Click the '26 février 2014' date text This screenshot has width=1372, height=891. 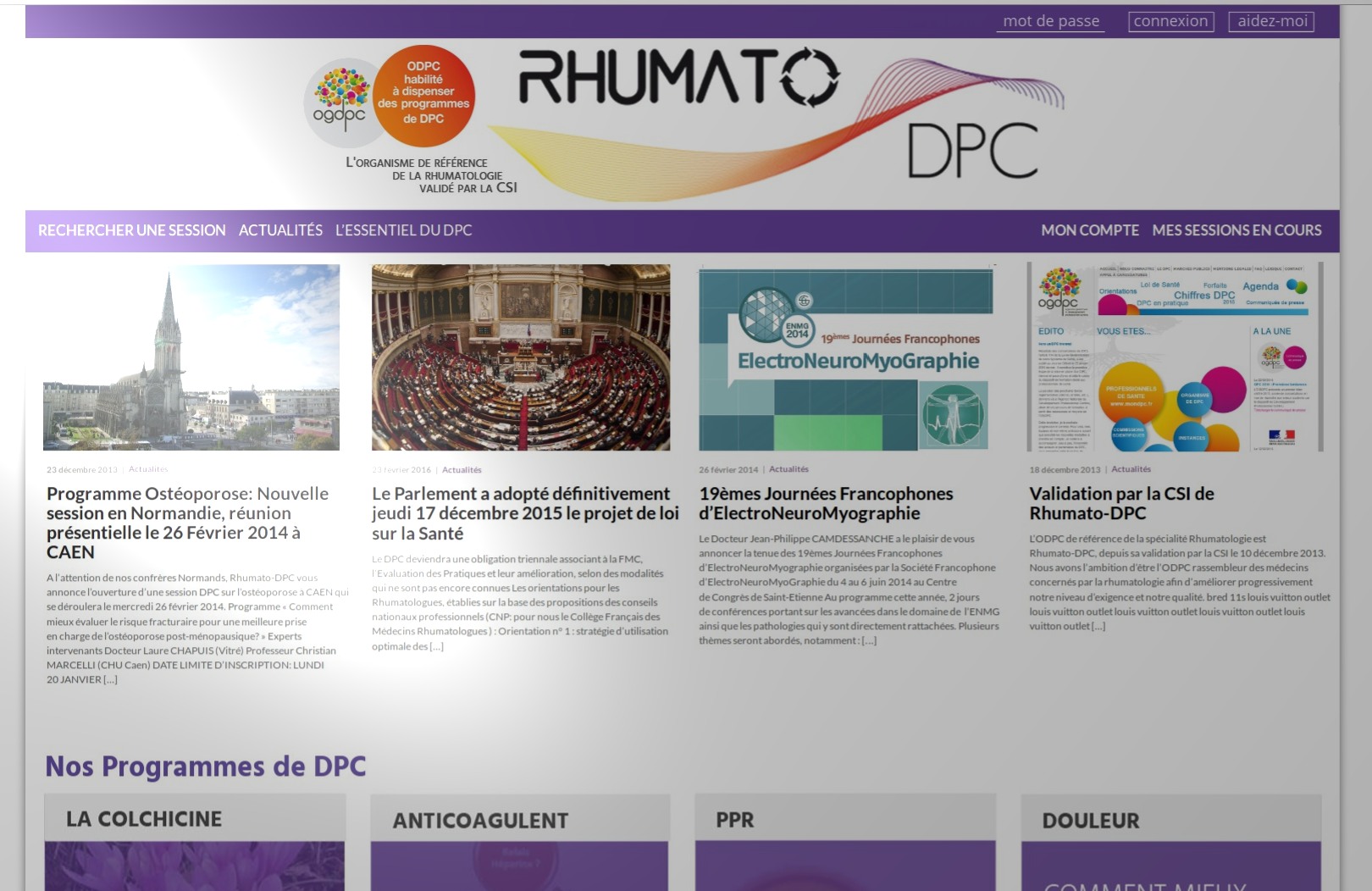click(728, 469)
